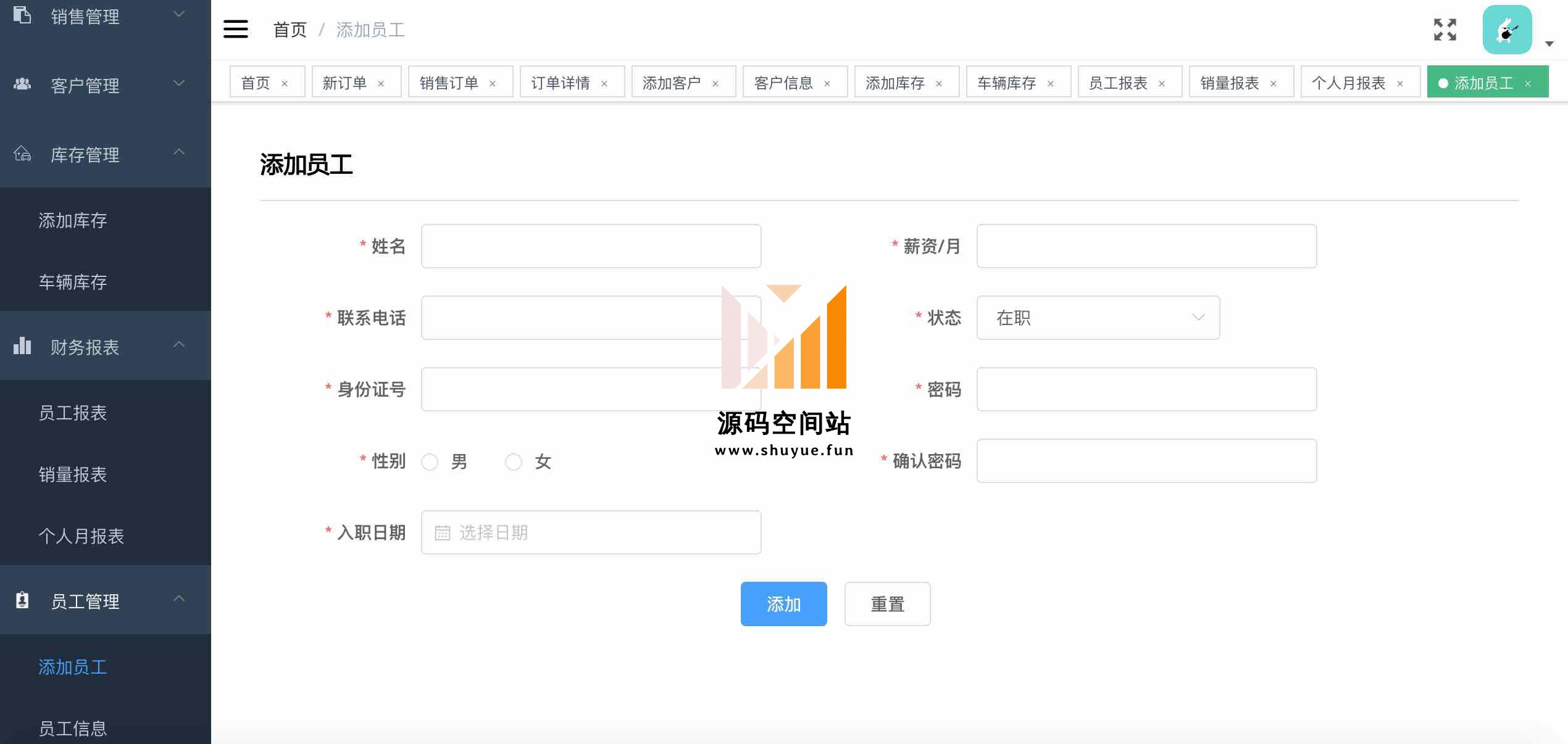Open 添加库存 in the sidebar
The image size is (1568, 744).
coord(106,220)
